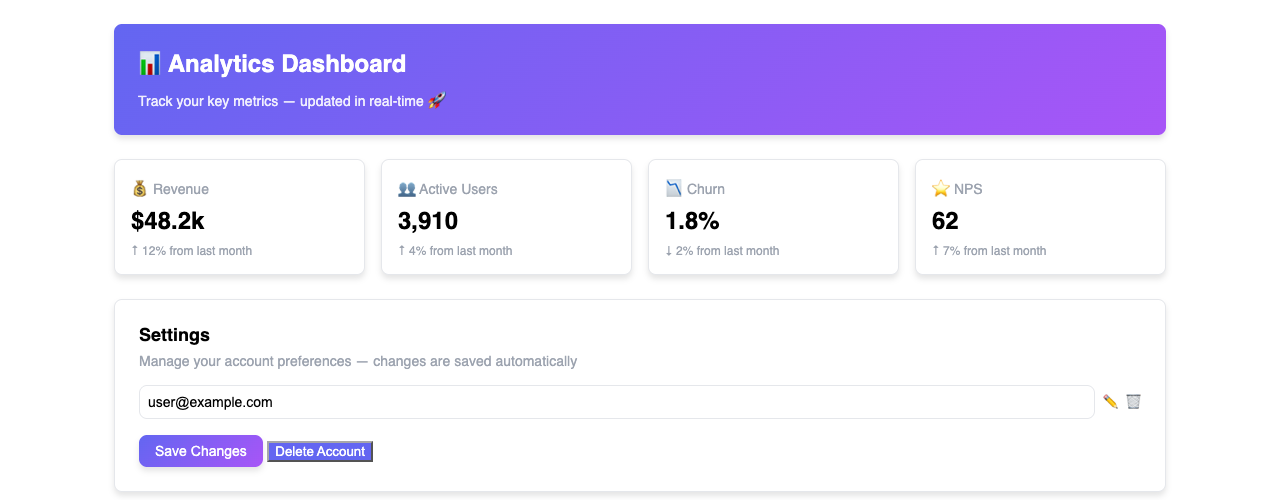The height and width of the screenshot is (500, 1280).
Task: Click the 3,910 active users value
Action: [x=428, y=221]
